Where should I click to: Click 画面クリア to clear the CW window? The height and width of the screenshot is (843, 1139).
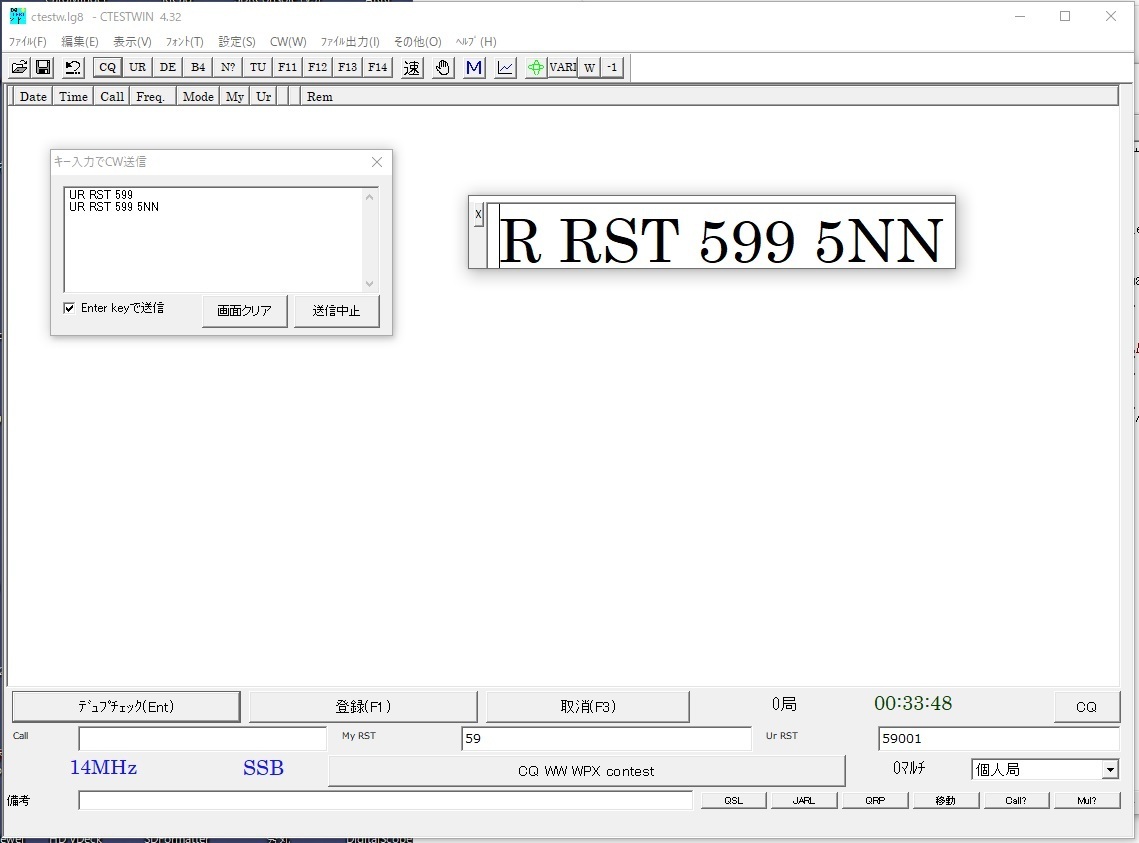click(x=244, y=311)
